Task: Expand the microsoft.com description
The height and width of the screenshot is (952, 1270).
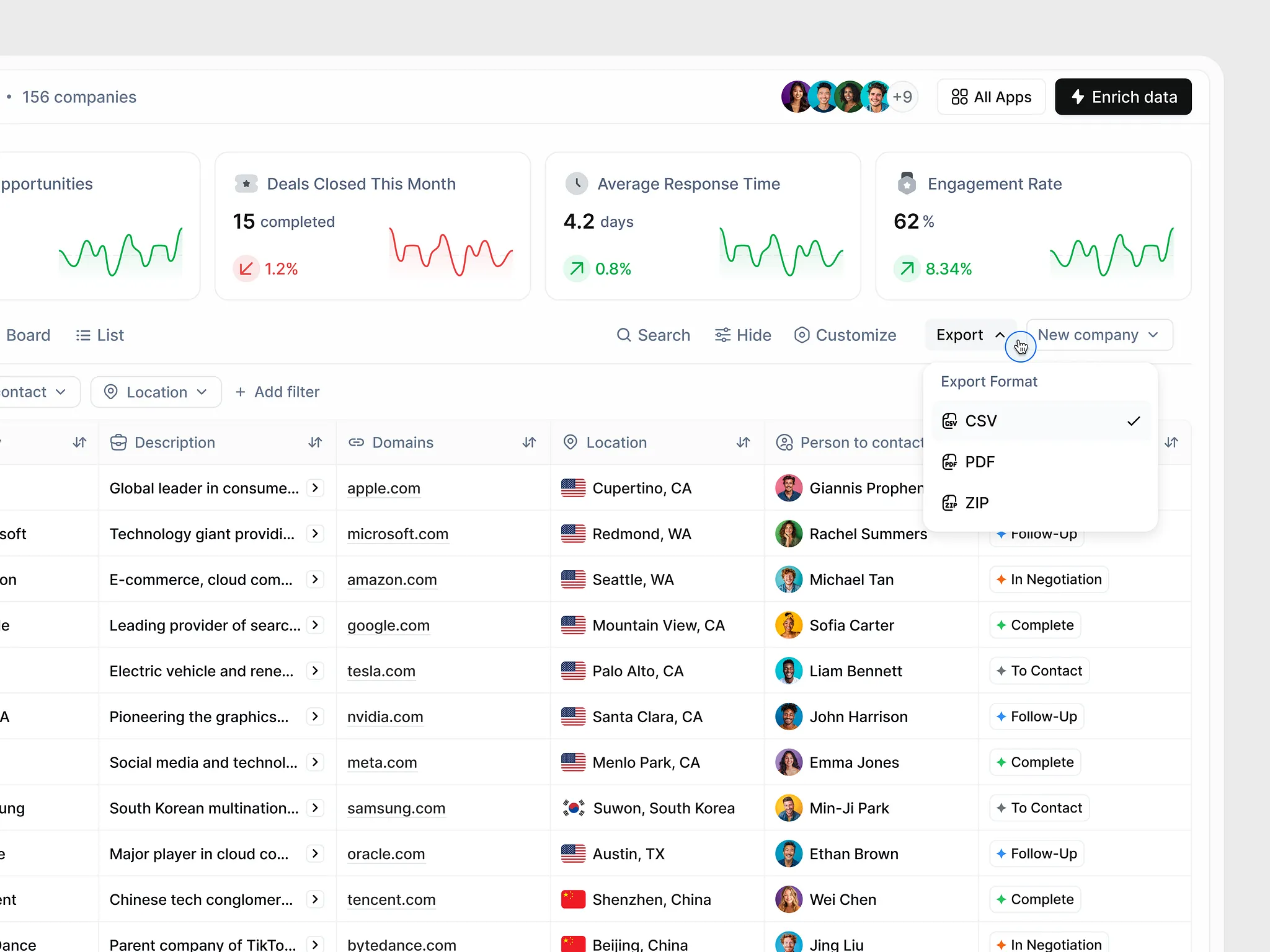Action: coord(315,534)
